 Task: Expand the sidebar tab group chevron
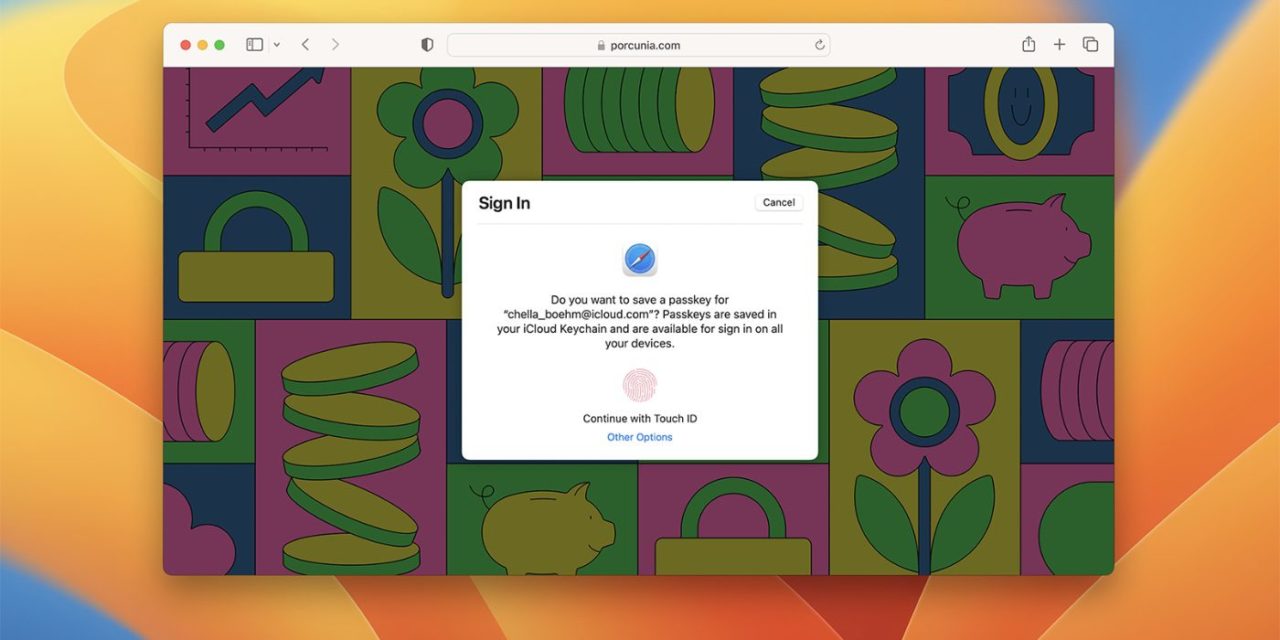[x=276, y=45]
